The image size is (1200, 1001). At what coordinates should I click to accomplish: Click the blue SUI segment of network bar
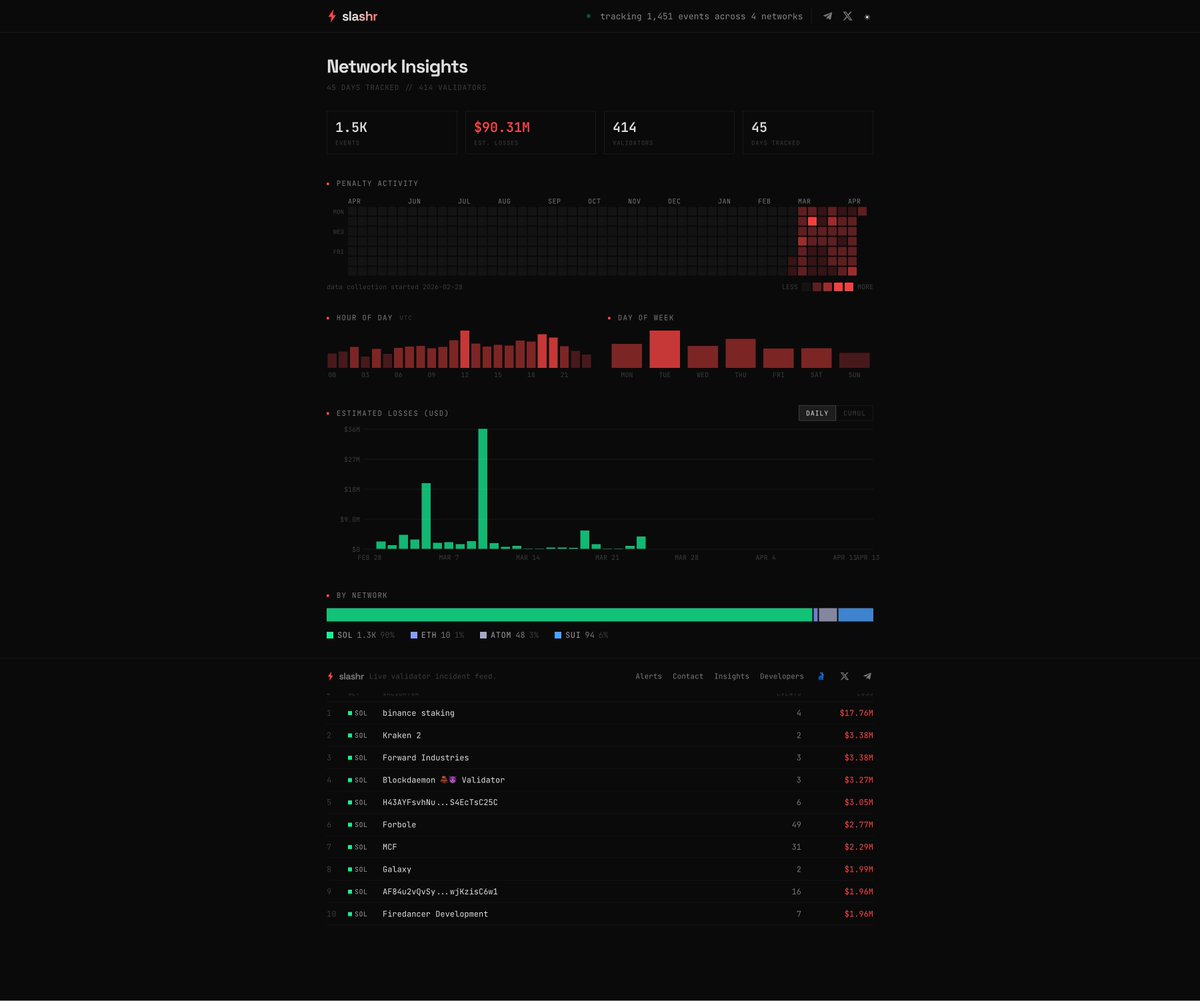855,615
